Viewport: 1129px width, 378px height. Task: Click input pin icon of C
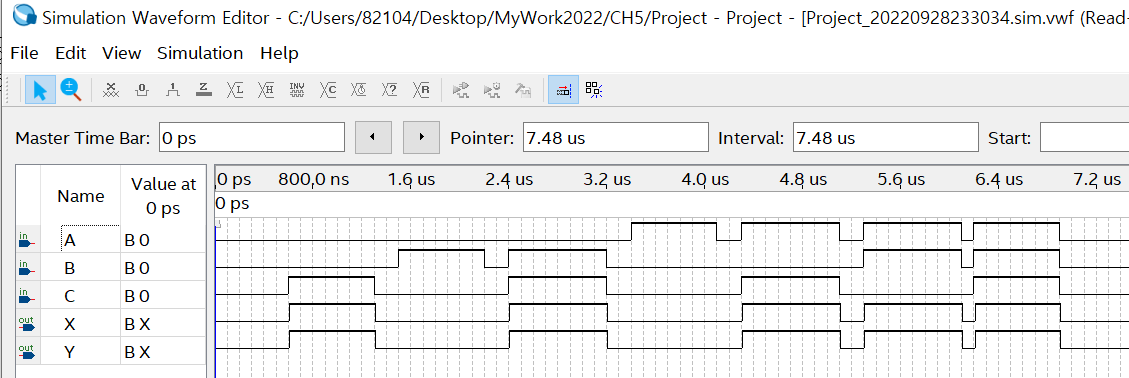pyautogui.click(x=27, y=296)
